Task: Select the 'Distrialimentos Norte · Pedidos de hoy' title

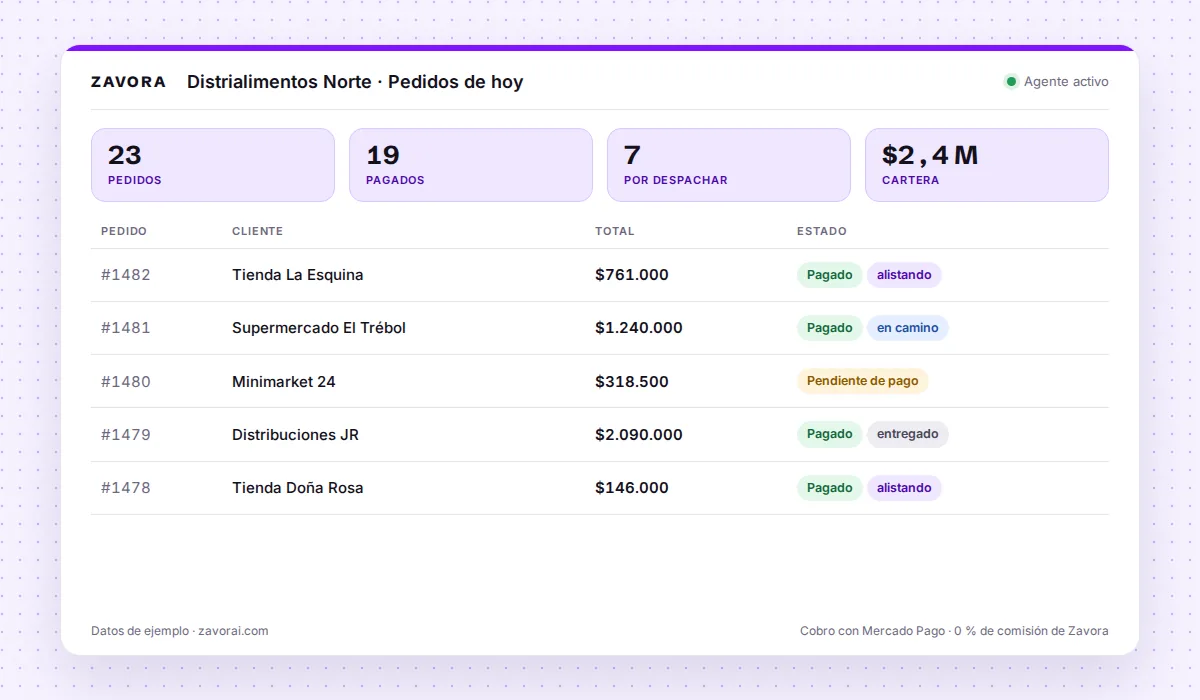Action: pyautogui.click(x=355, y=82)
